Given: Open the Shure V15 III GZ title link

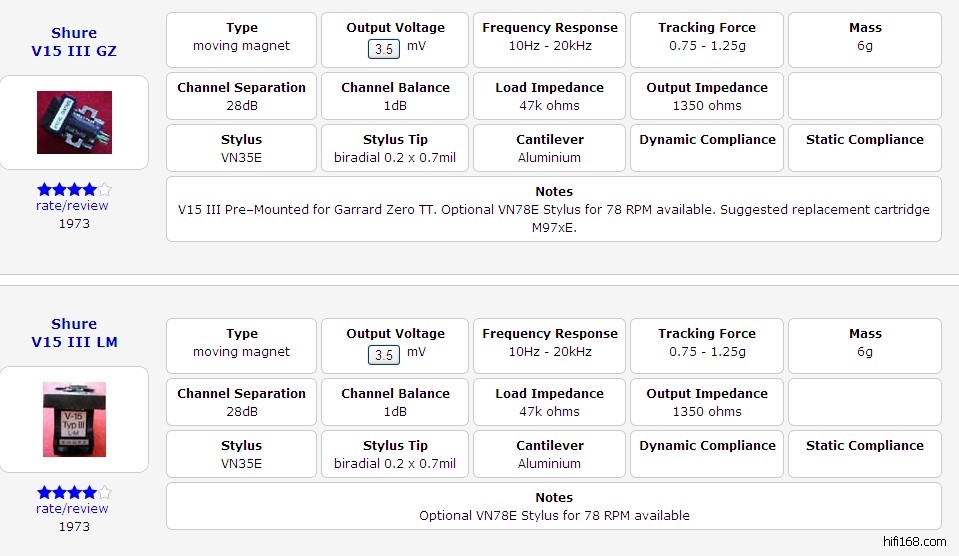Looking at the screenshot, I should pos(74,42).
